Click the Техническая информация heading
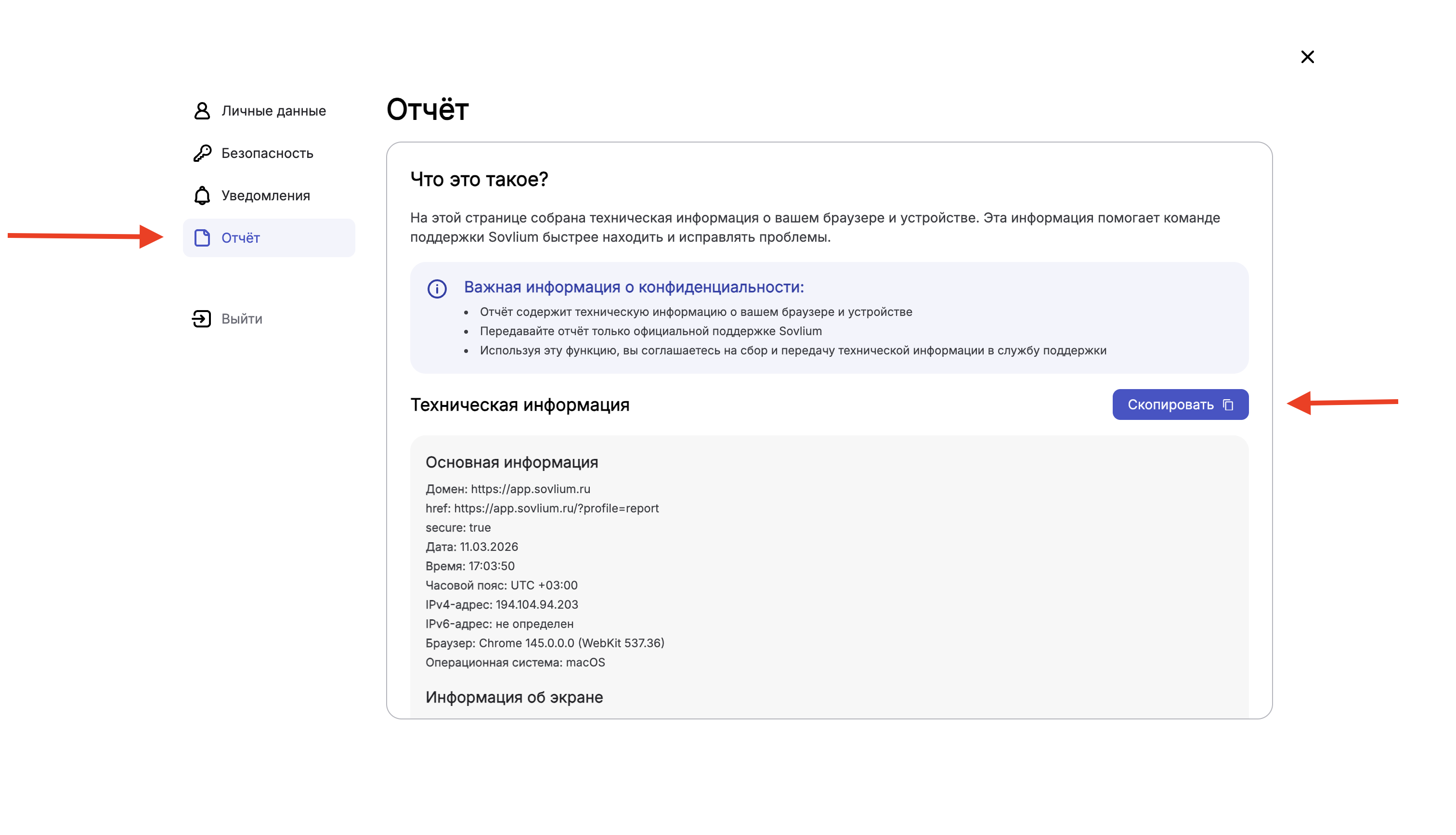 click(x=520, y=405)
